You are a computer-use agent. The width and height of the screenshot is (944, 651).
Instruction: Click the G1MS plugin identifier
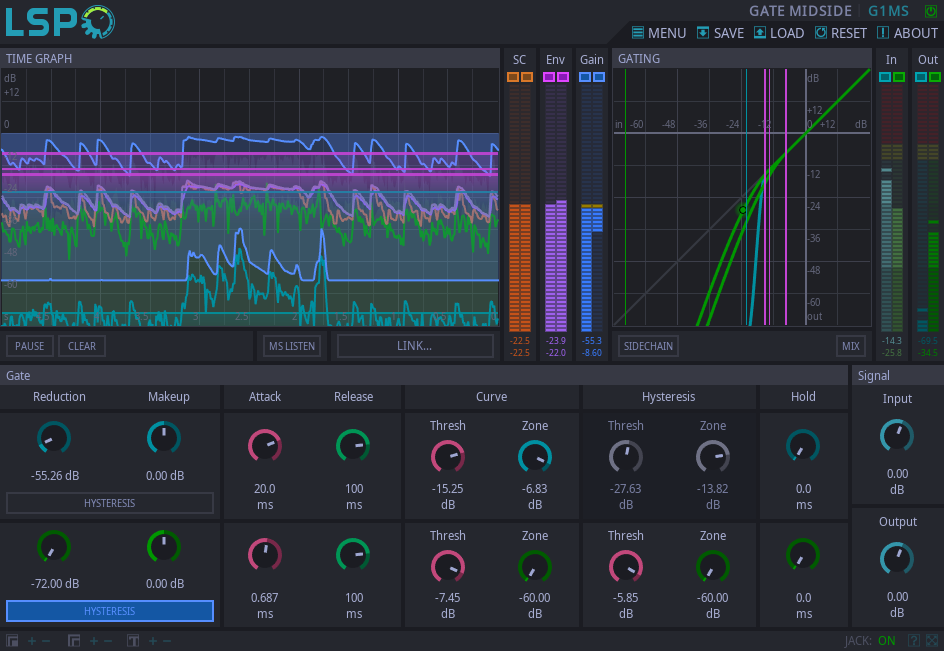pyautogui.click(x=889, y=11)
